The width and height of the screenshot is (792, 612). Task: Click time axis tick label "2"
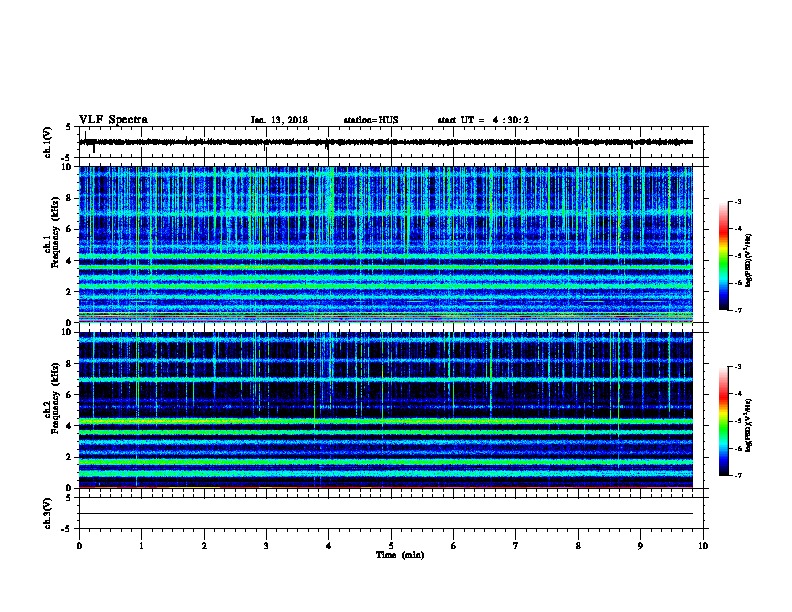tap(204, 545)
